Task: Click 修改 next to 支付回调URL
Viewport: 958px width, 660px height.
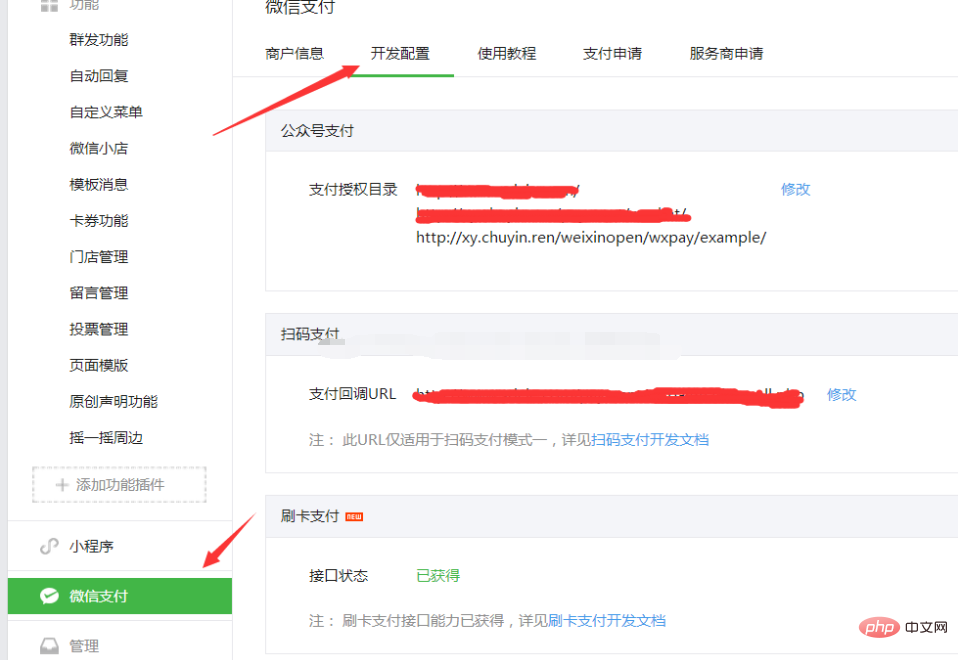Action: [841, 395]
